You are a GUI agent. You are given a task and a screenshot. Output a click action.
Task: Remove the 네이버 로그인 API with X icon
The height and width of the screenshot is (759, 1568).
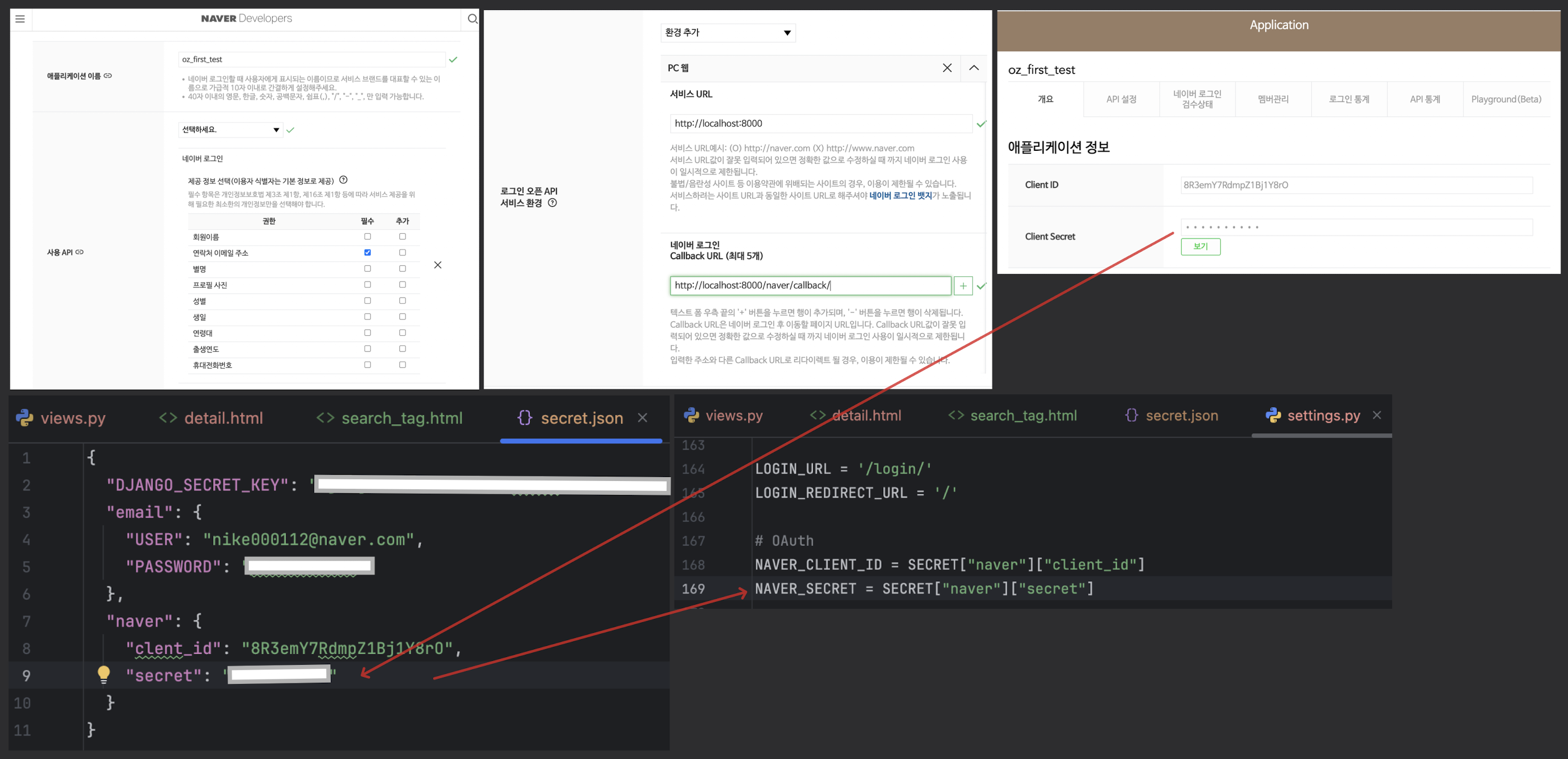coord(437,265)
